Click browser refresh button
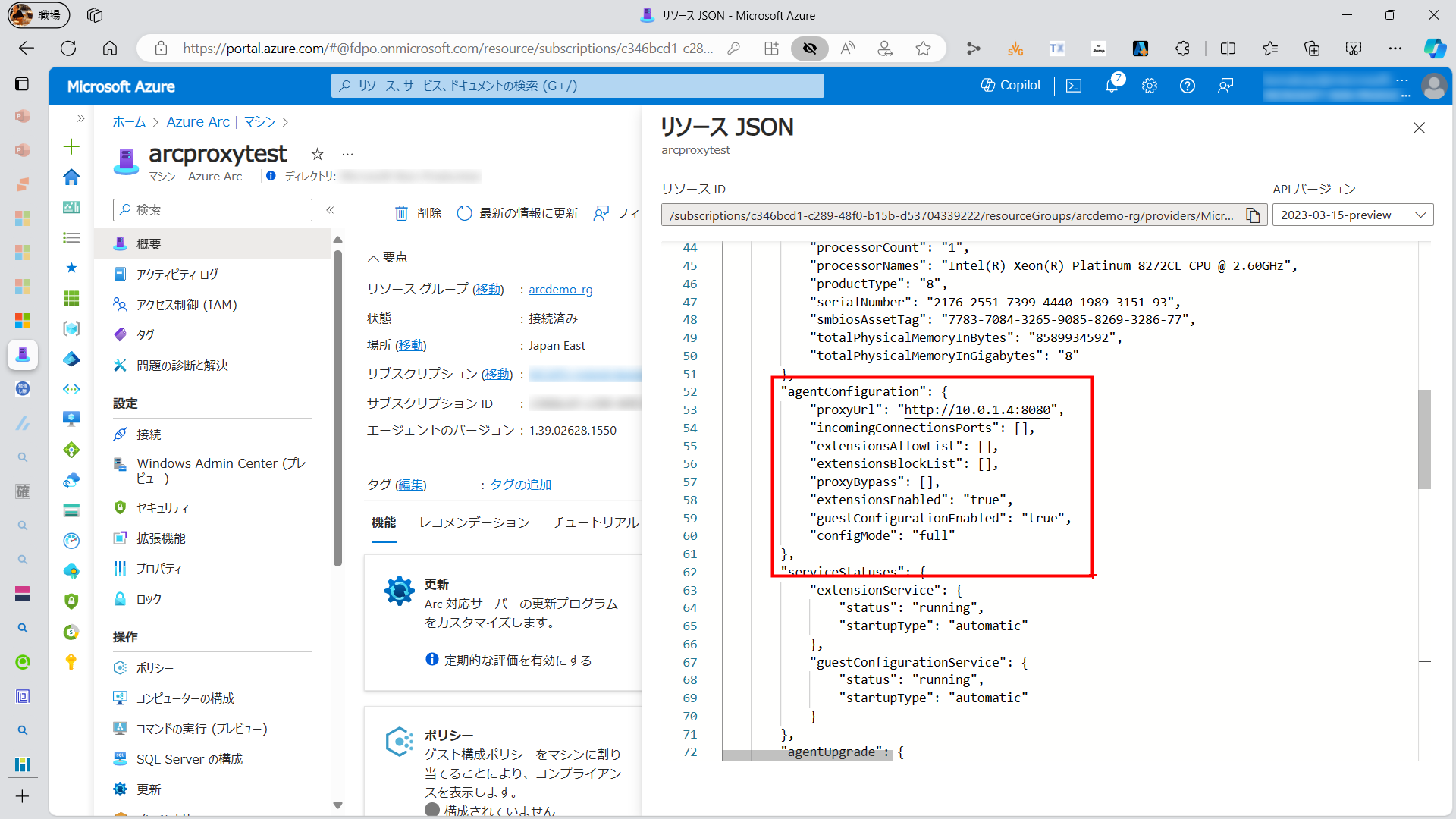The image size is (1456, 819). [x=68, y=49]
